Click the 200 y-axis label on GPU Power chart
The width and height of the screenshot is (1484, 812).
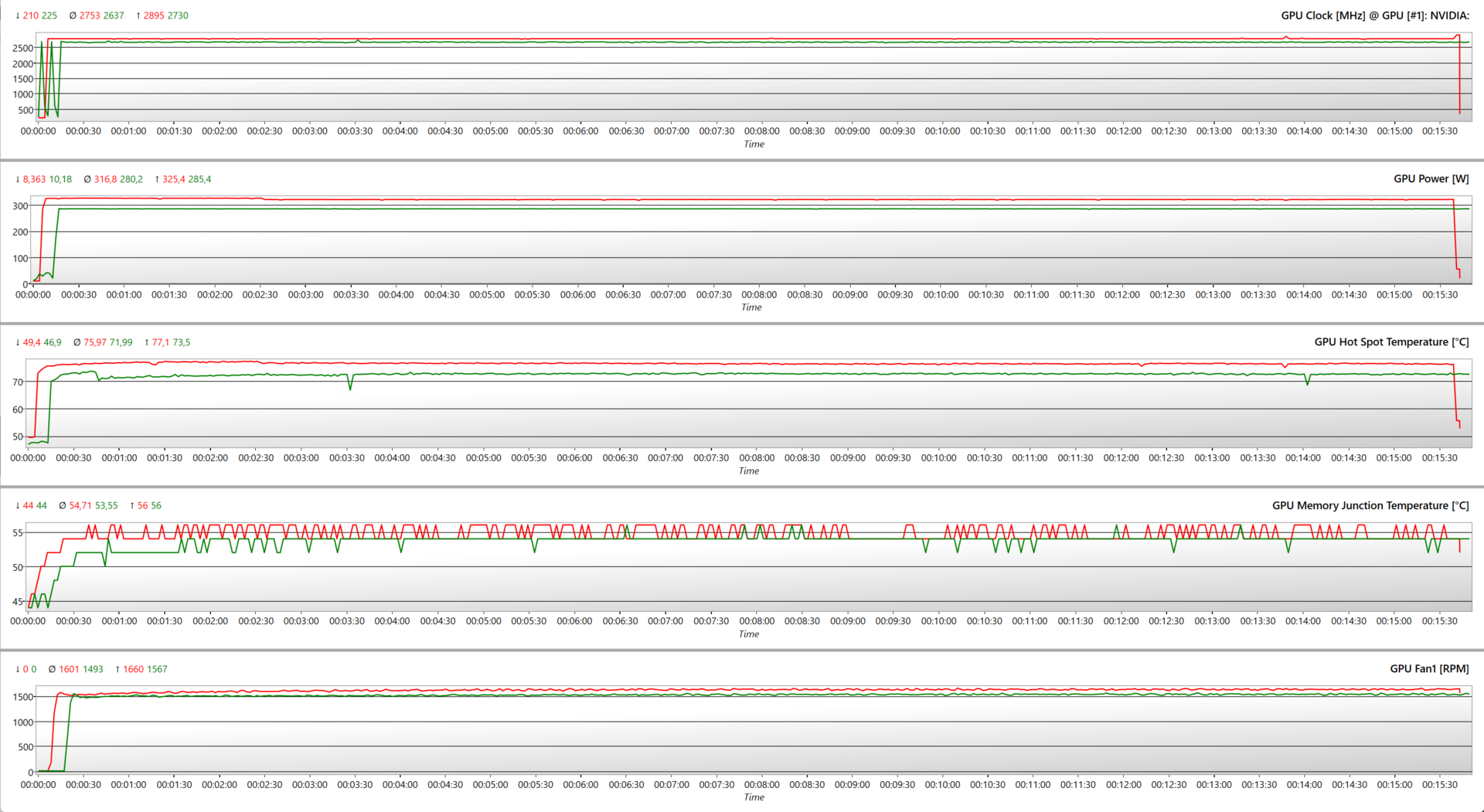click(20, 233)
